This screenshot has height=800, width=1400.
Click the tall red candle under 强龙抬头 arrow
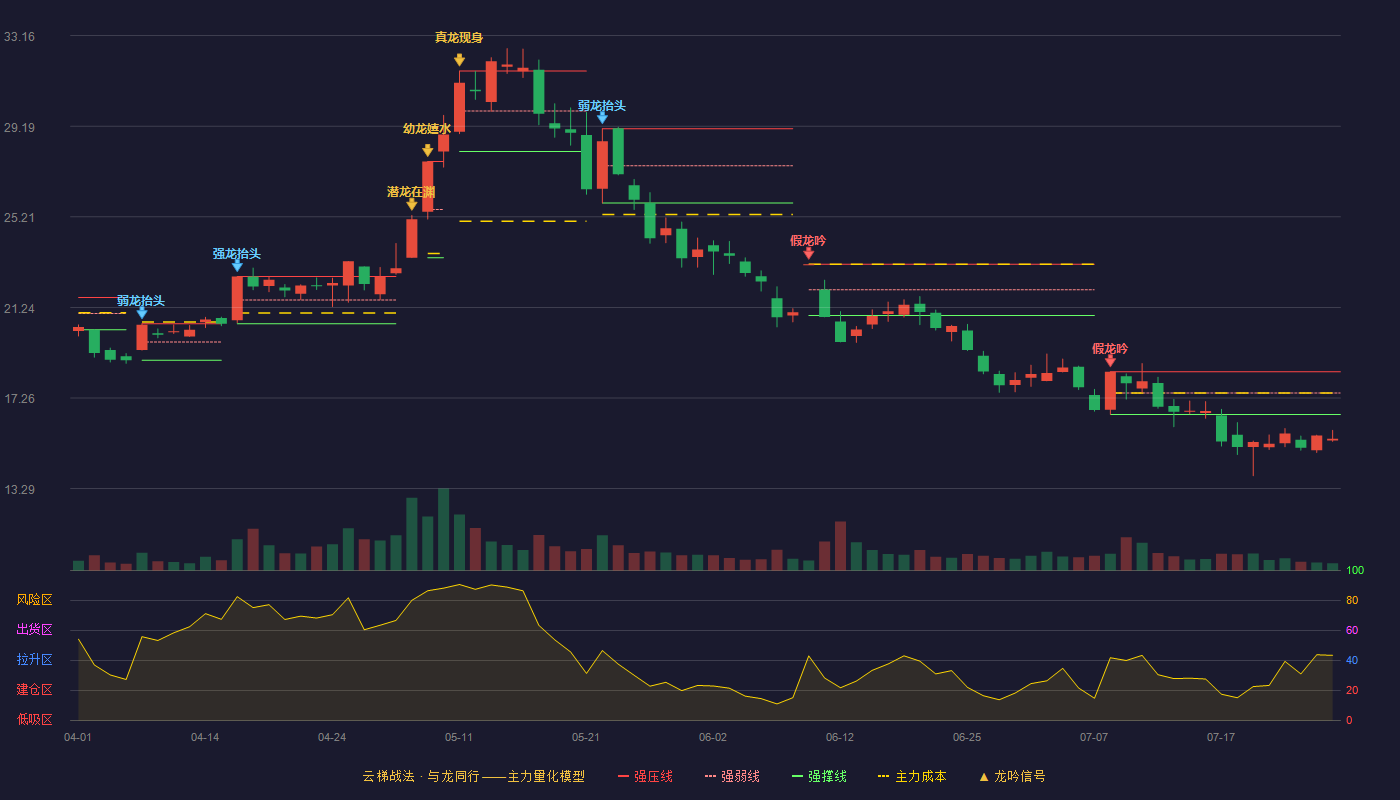pyautogui.click(x=237, y=298)
